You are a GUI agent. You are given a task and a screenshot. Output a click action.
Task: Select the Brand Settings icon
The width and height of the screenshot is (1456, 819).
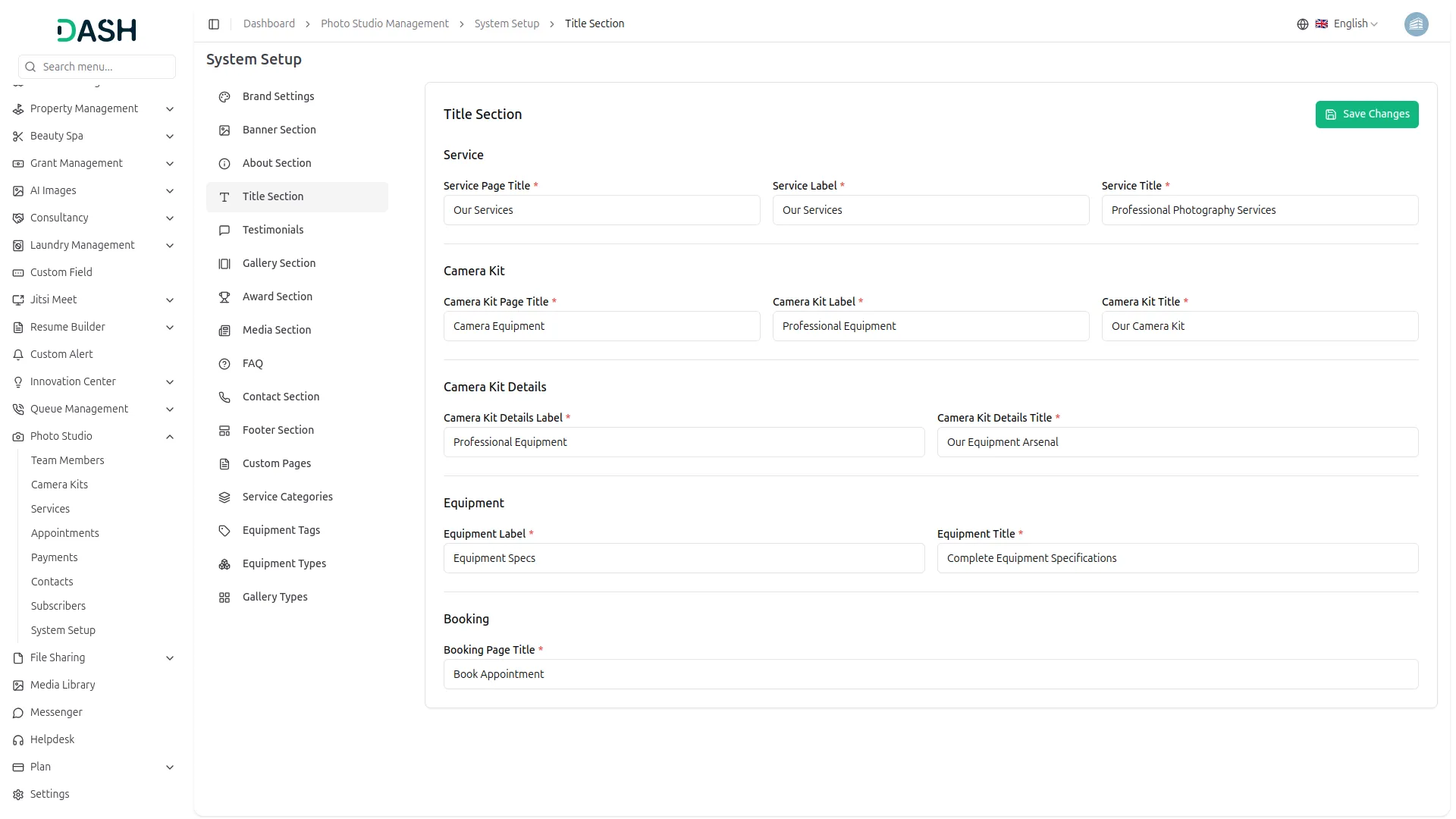(x=224, y=97)
